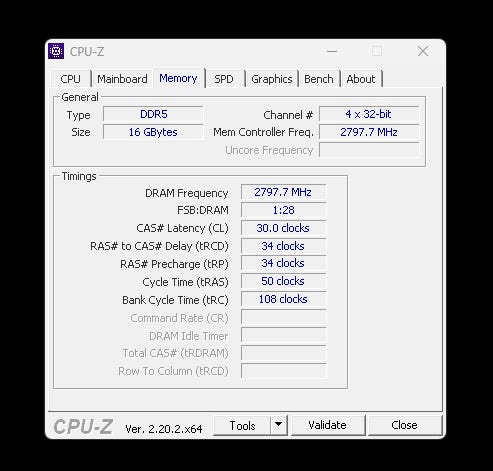The width and height of the screenshot is (493, 471).
Task: Open the Mainboard tab
Action: [122, 79]
